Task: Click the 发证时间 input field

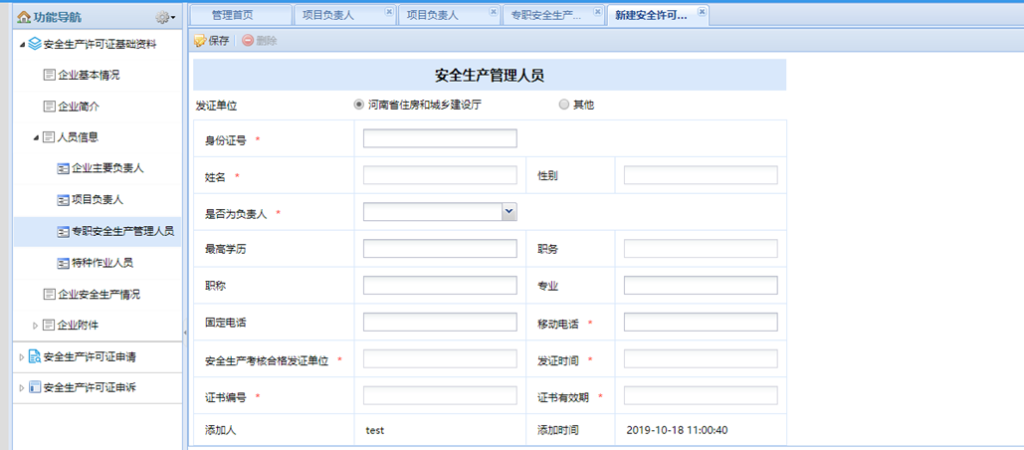Action: point(701,359)
